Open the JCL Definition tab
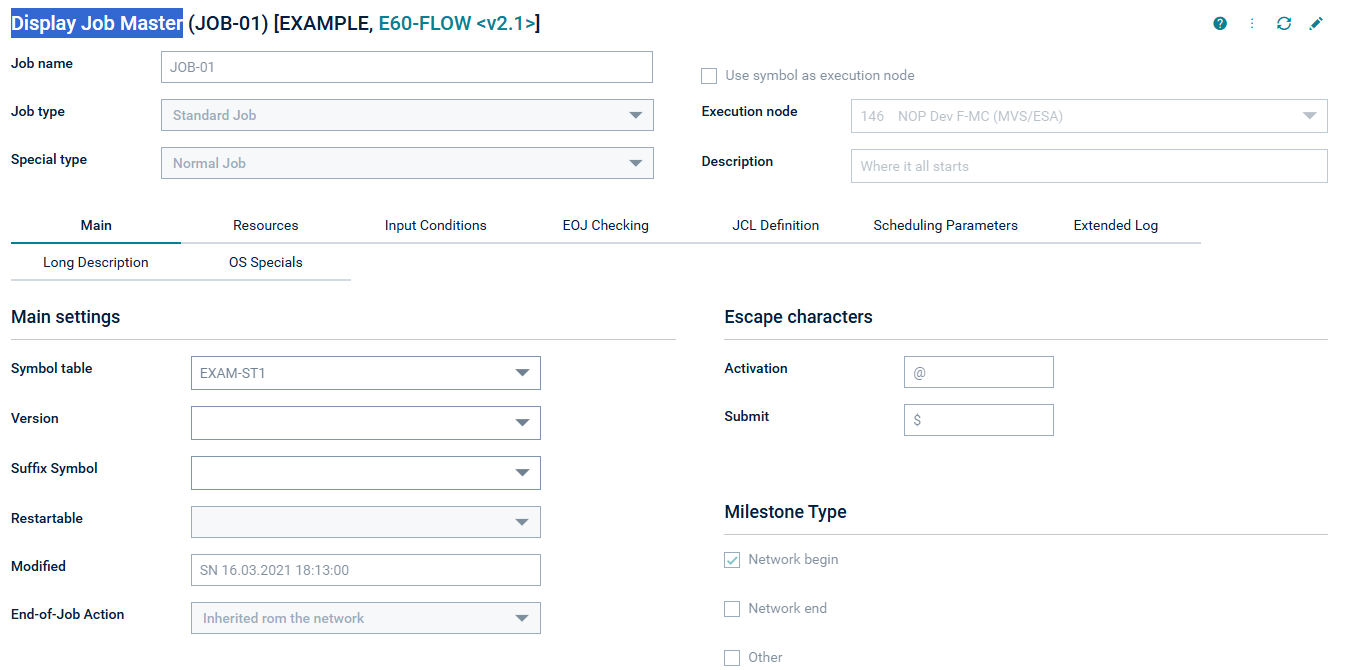The height and width of the screenshot is (670, 1345). click(776, 225)
